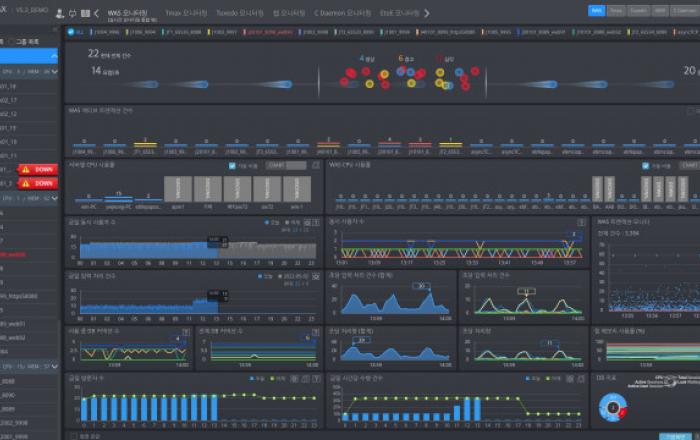Click the upper red DOWN alert badge
Screen dimensions: 700x440
pos(38,170)
